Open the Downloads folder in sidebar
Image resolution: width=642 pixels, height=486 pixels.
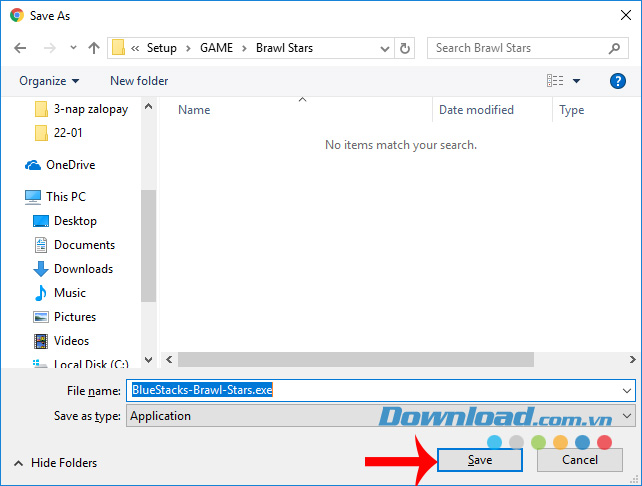[x=82, y=269]
